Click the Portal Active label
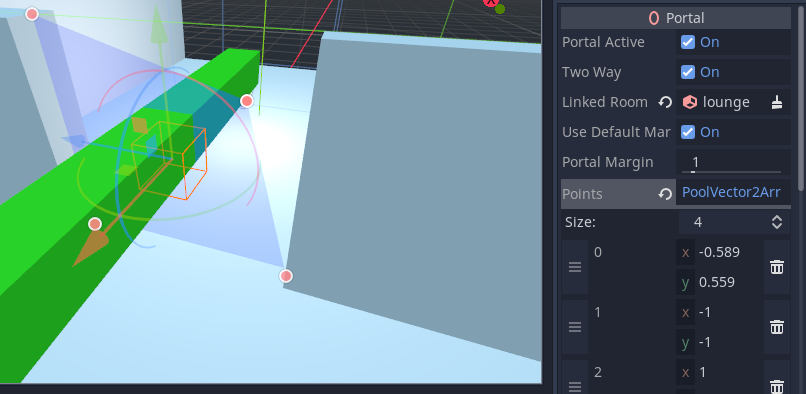The width and height of the screenshot is (806, 394). 603,42
